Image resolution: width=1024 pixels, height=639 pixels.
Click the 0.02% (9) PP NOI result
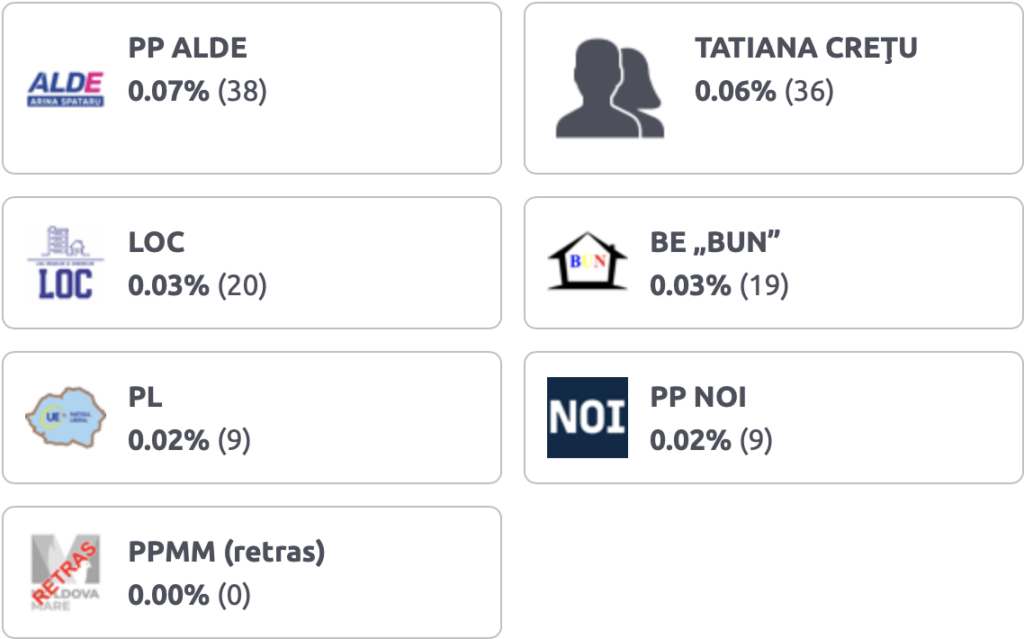point(711,440)
